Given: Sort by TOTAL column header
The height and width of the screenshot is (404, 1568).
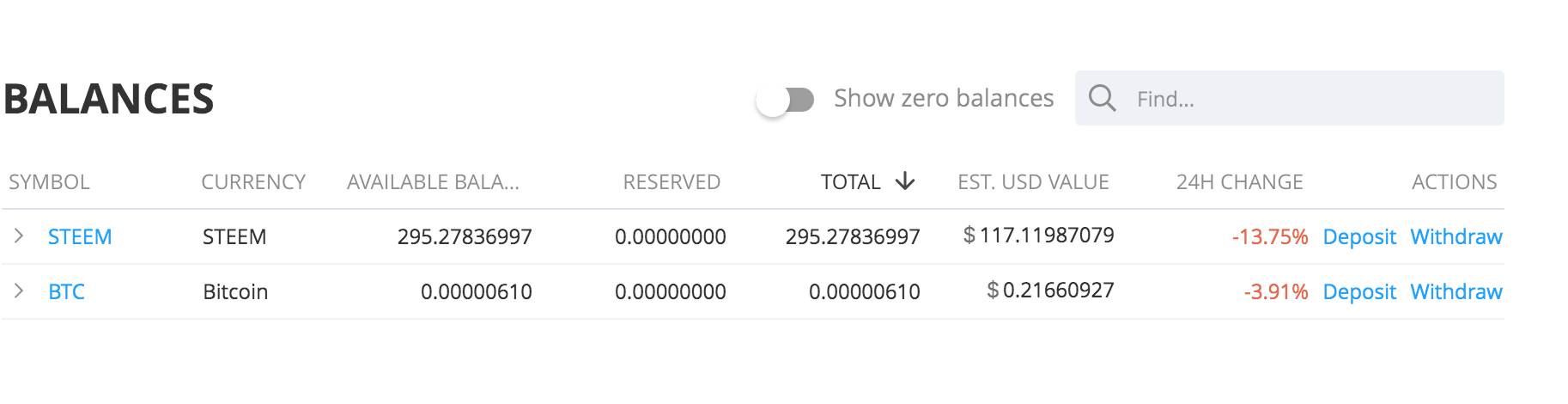Looking at the screenshot, I should point(850,181).
